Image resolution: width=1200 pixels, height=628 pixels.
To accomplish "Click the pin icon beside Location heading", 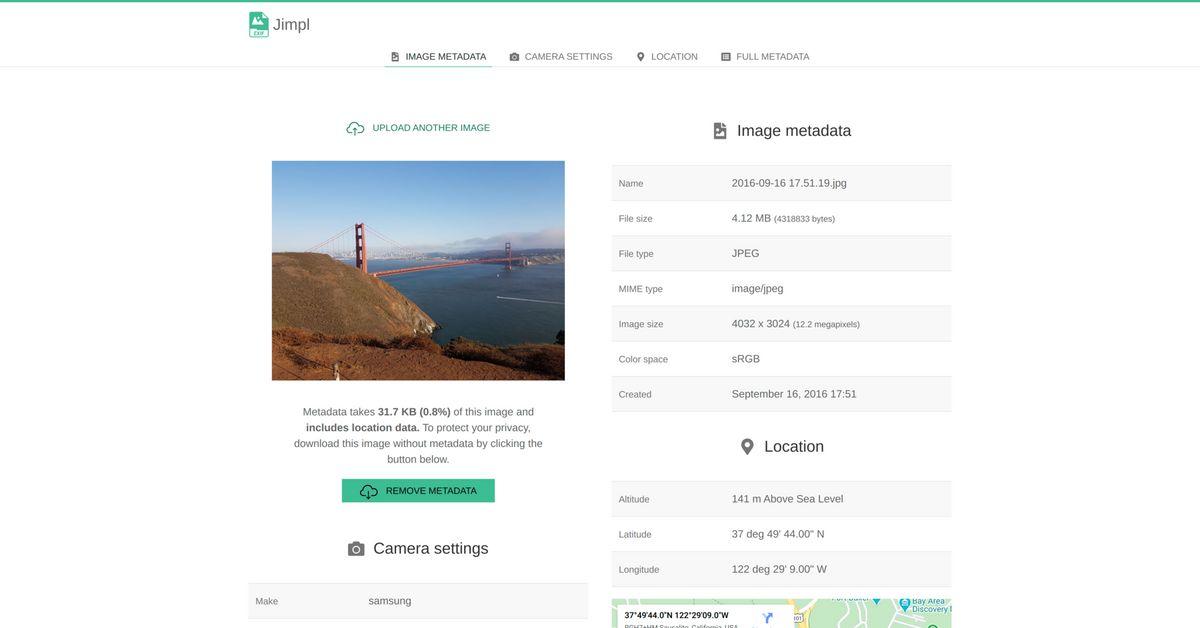I will (x=747, y=447).
